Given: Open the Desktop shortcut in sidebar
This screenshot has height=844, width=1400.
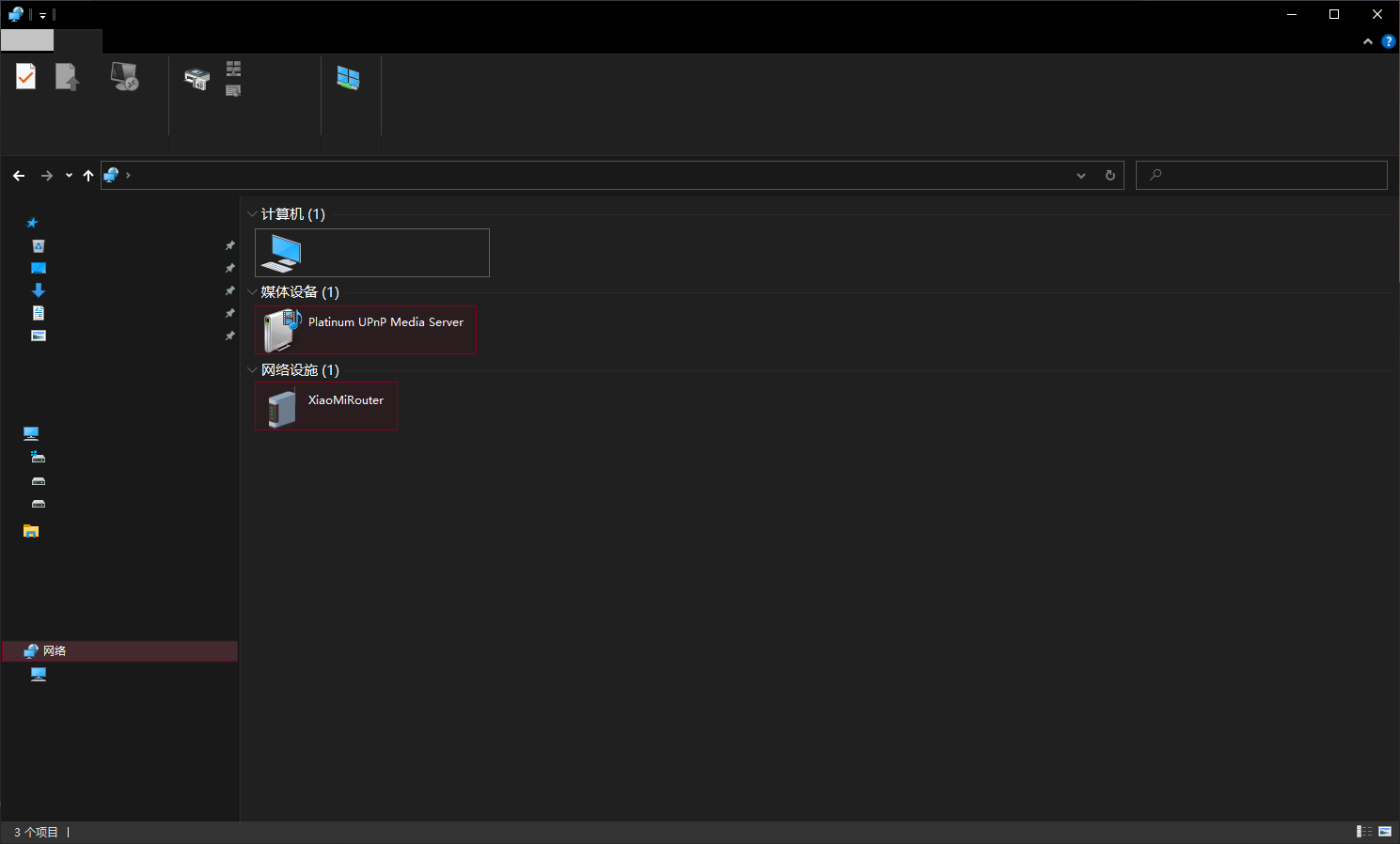Looking at the screenshot, I should 39,268.
